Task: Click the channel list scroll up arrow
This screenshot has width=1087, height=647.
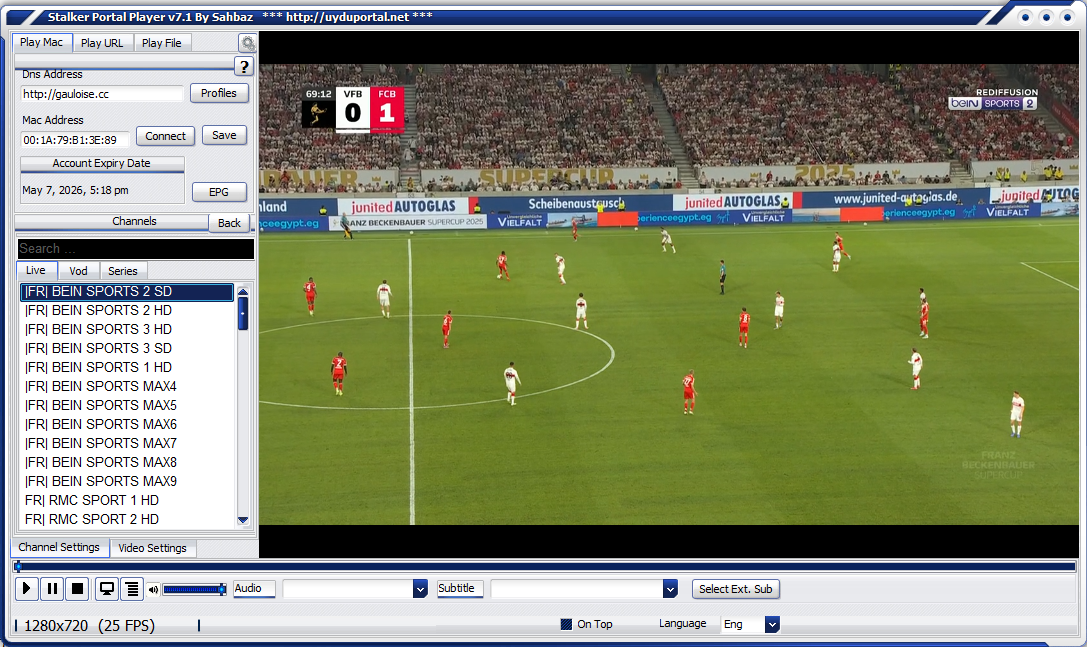Action: coord(243,291)
